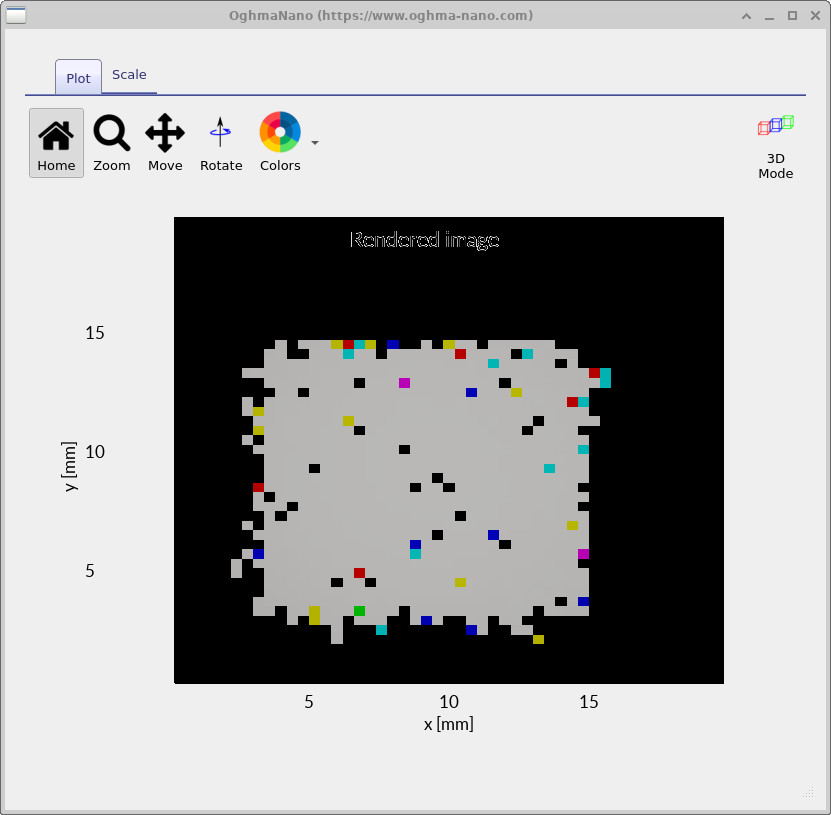The width and height of the screenshot is (831, 815).
Task: Select the Plot tab
Action: coord(77,77)
